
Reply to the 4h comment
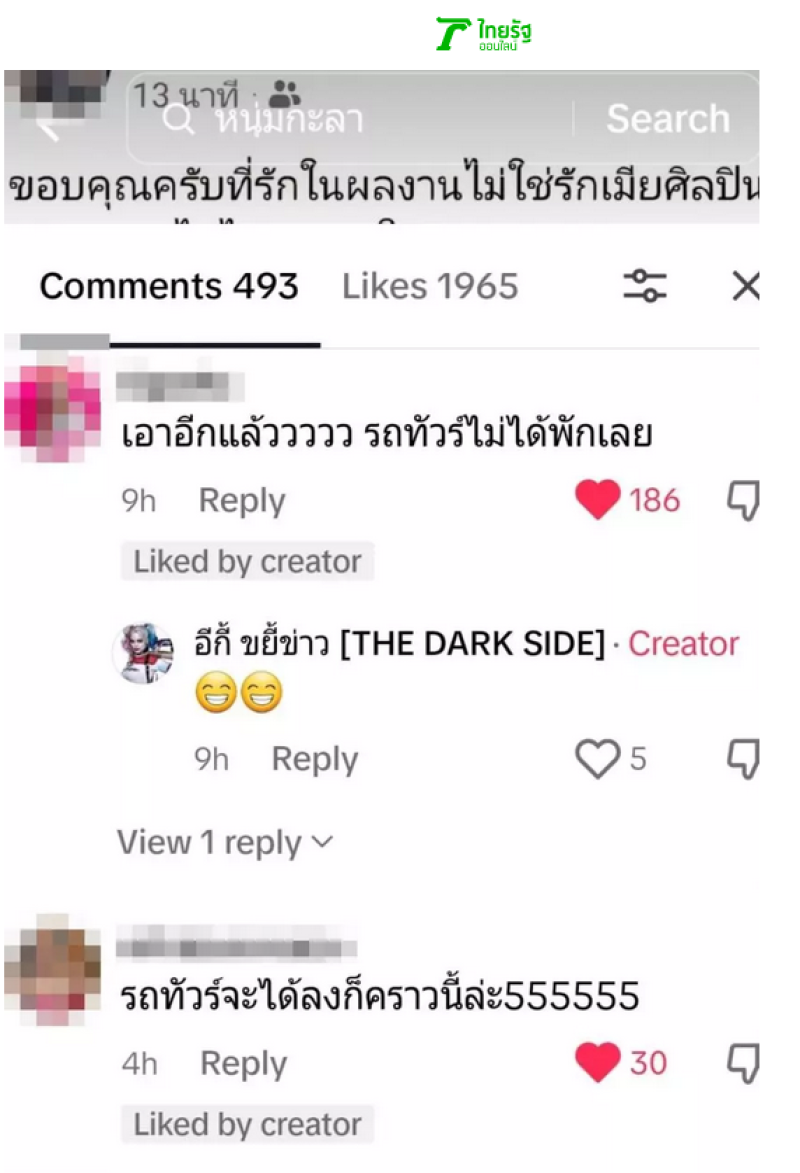(x=243, y=1063)
